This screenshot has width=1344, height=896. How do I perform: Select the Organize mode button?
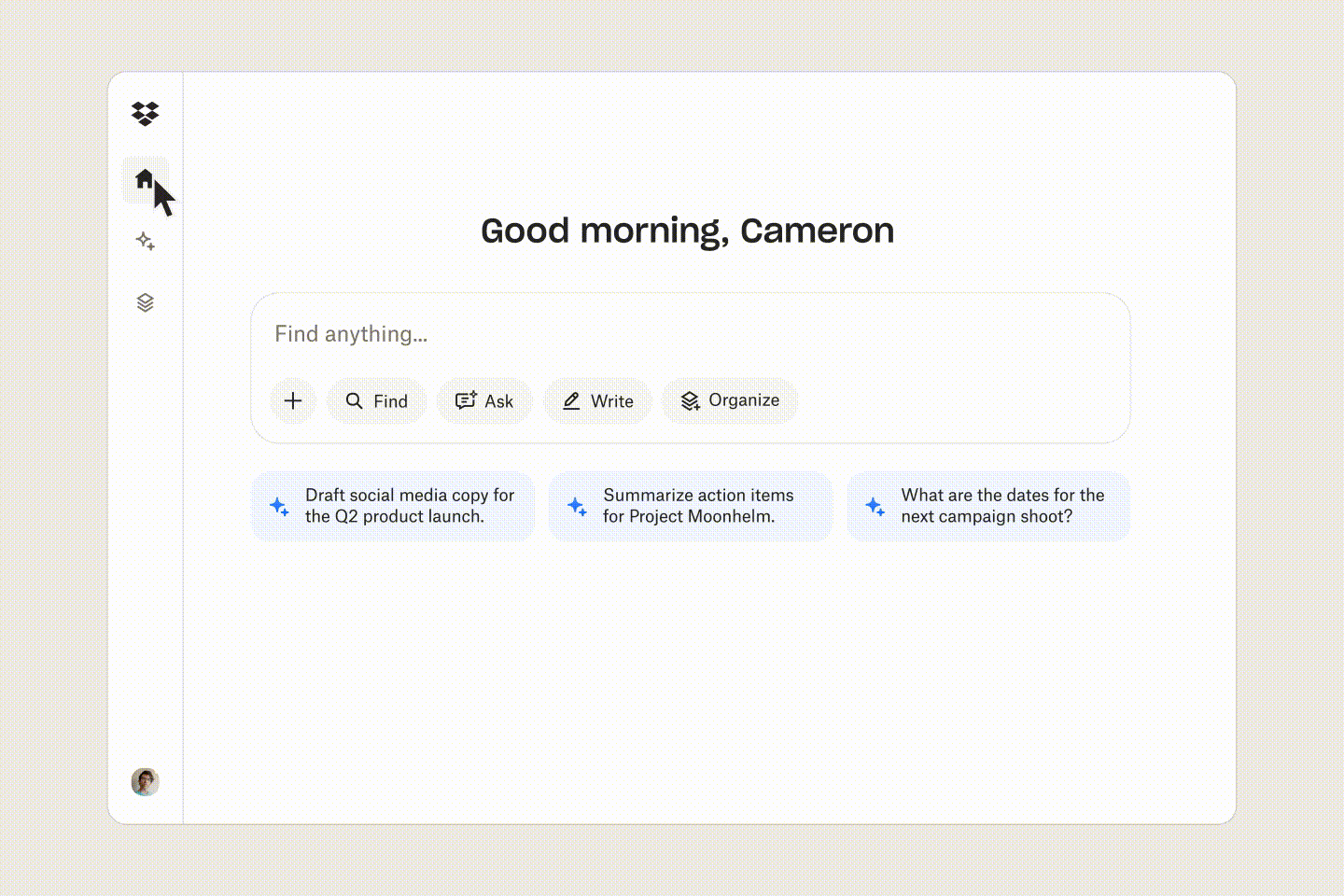(x=730, y=400)
